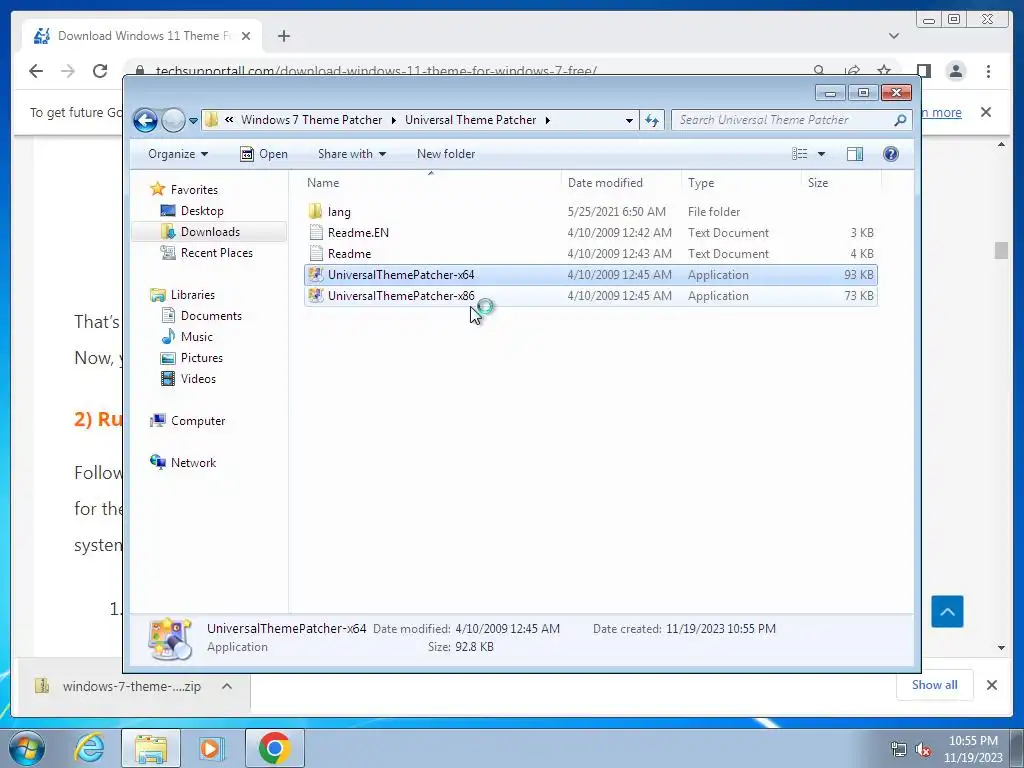Open the Share with menu
This screenshot has height=768, width=1024.
[351, 154]
